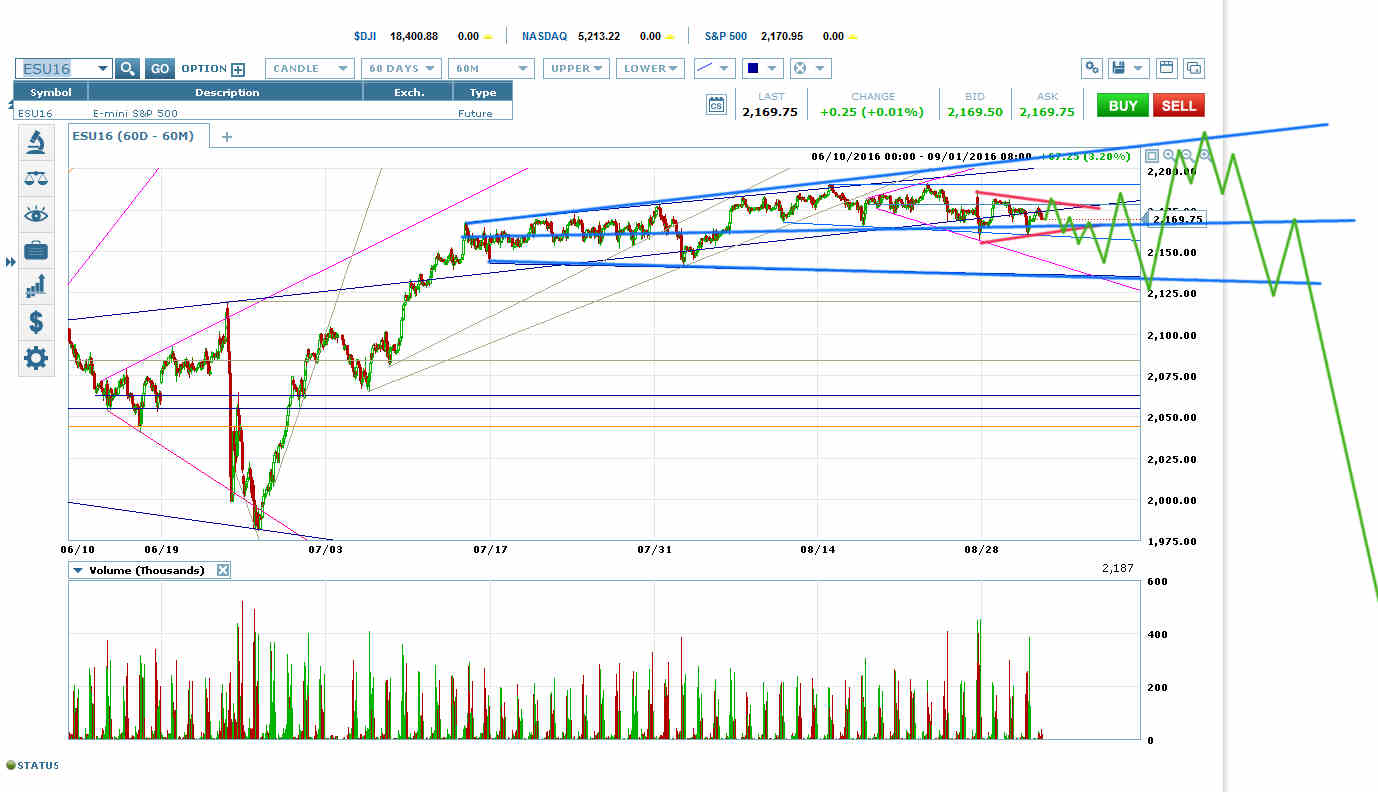The width and height of the screenshot is (1378, 792).
Task: Open the watchlist eye sidebar icon
Action: 36,214
